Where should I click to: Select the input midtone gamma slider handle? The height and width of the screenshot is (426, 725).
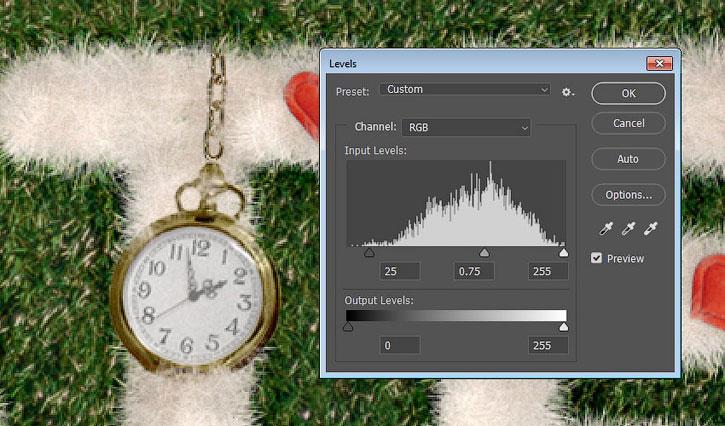tap(484, 253)
